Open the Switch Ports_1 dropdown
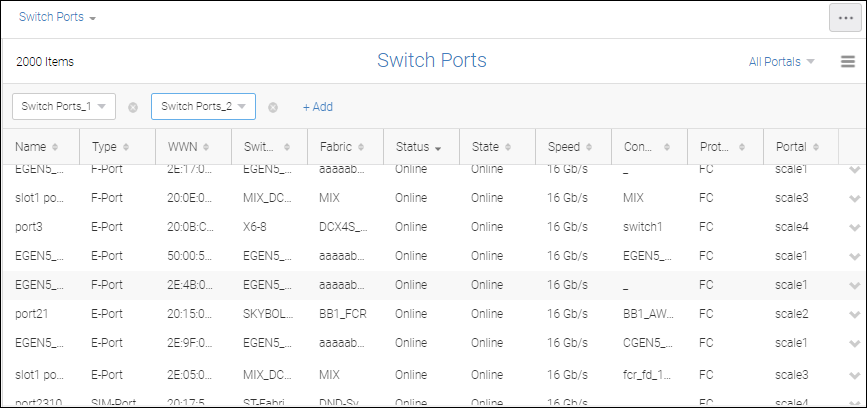 click(x=64, y=106)
